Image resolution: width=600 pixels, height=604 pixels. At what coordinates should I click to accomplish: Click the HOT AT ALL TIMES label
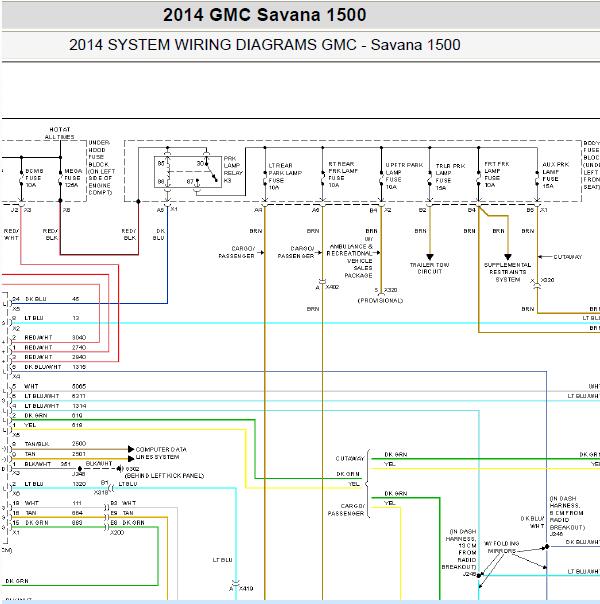(62, 134)
